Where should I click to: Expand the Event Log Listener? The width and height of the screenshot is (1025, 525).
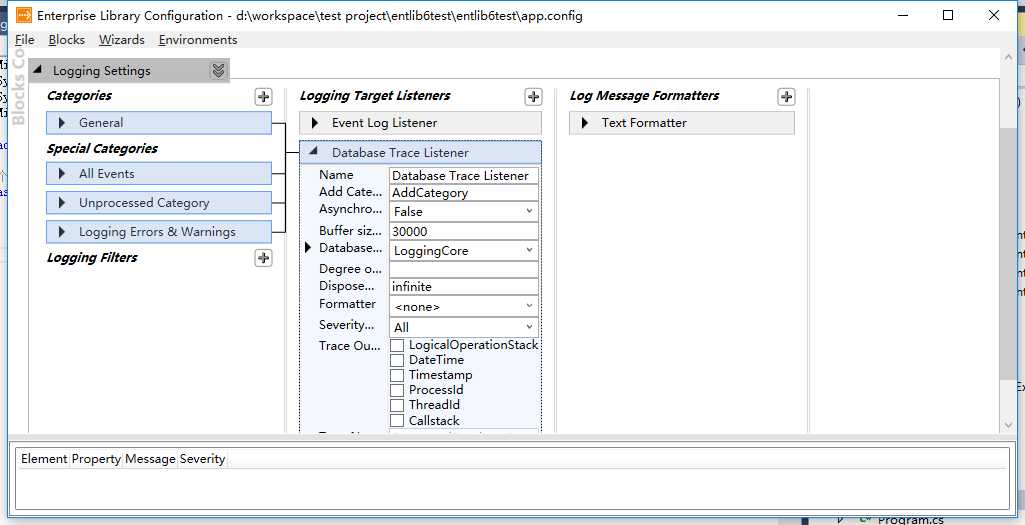(315, 122)
